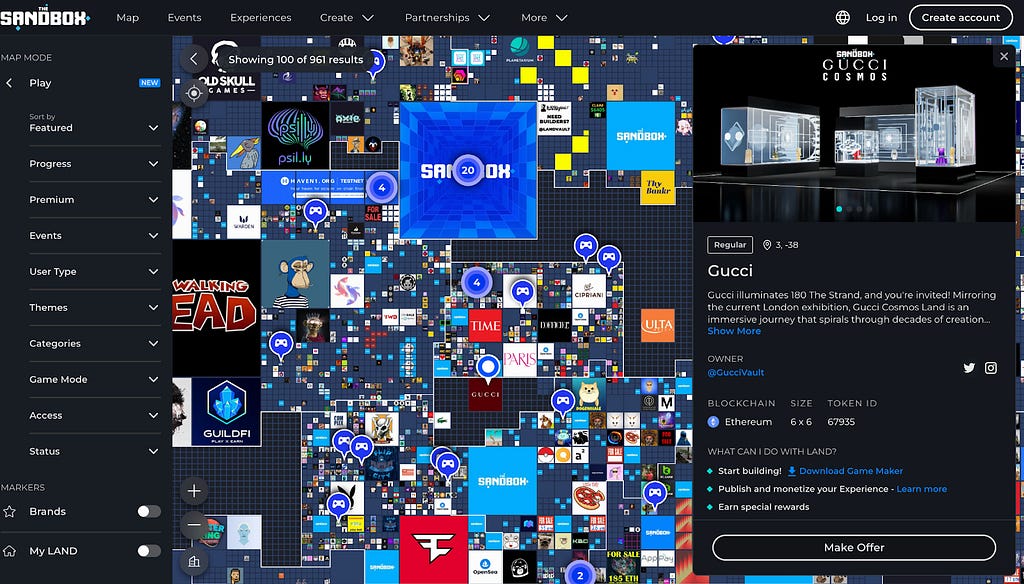This screenshot has width=1024, height=584.
Task: Click gamepad marker near Warden tile
Action: point(315,212)
